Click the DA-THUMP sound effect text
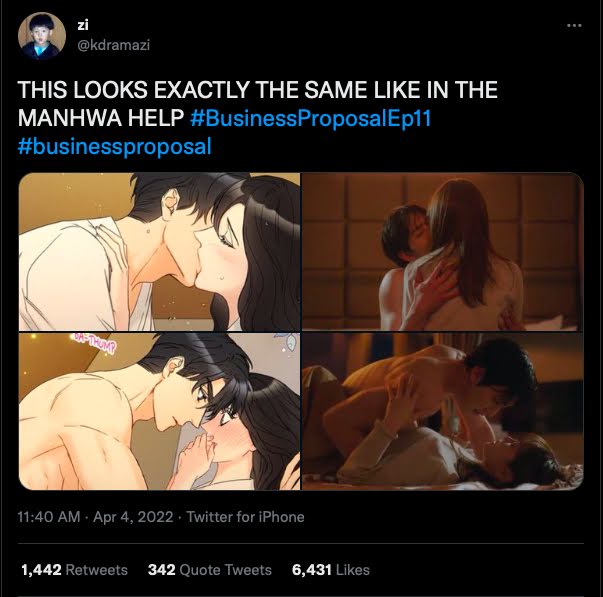This screenshot has width=603, height=597. click(92, 343)
